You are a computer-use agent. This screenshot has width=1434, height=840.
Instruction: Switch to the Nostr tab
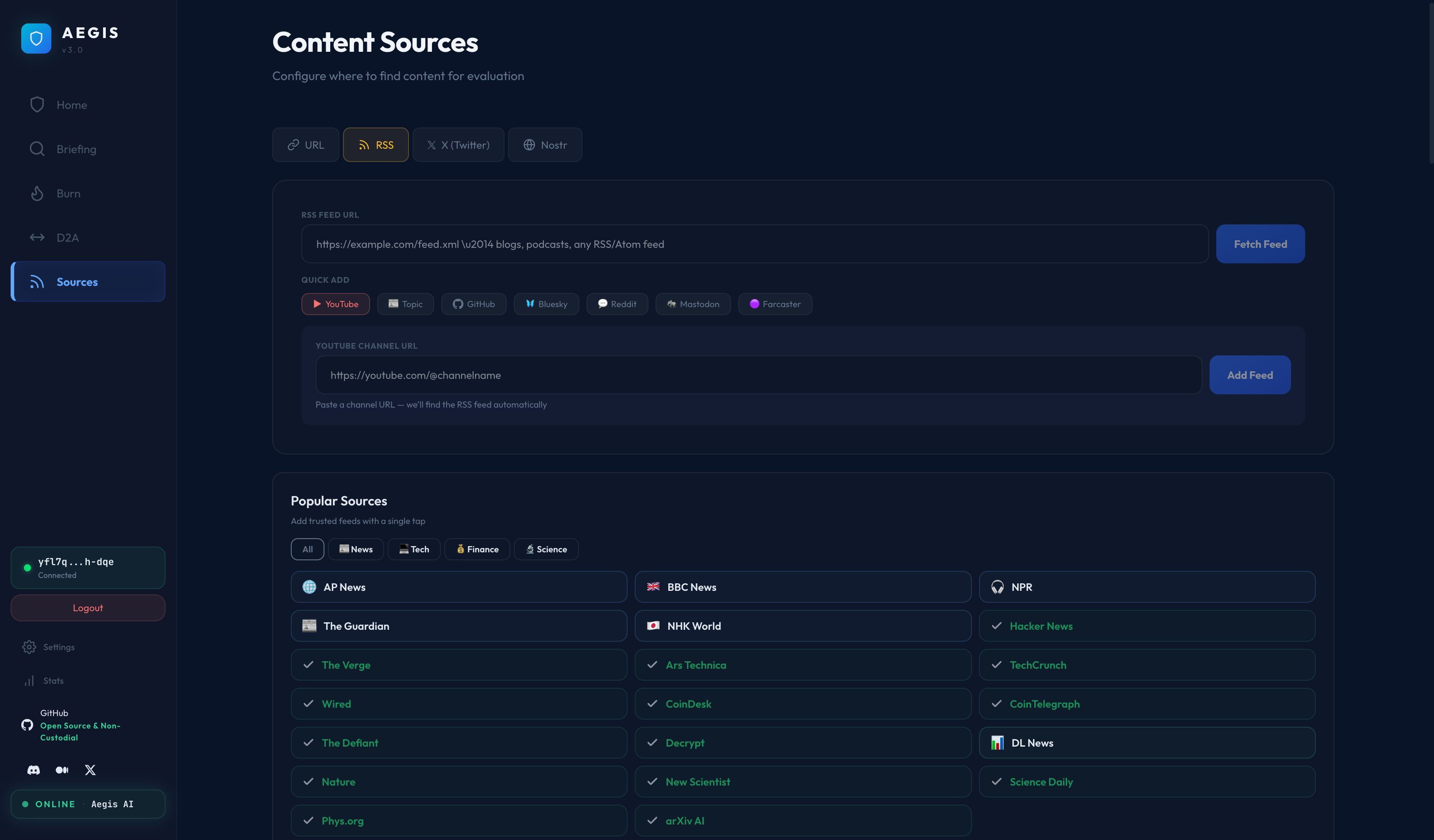(544, 145)
